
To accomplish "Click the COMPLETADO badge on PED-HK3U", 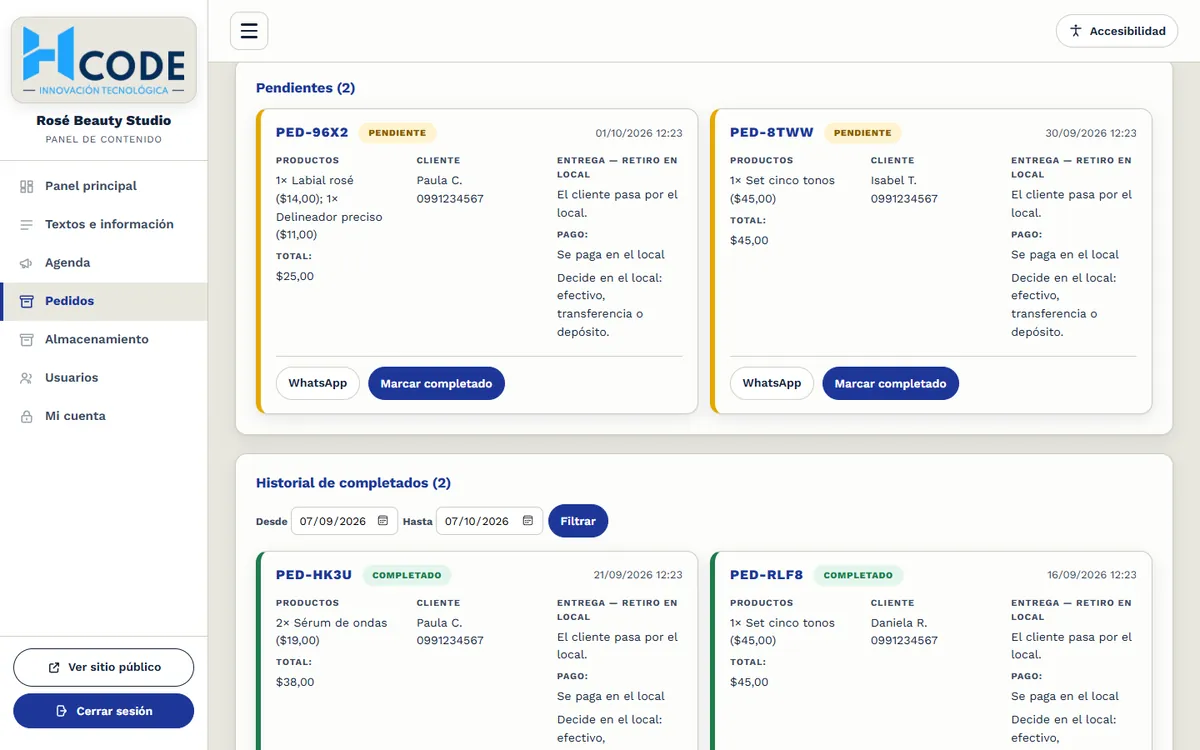I will [x=407, y=575].
